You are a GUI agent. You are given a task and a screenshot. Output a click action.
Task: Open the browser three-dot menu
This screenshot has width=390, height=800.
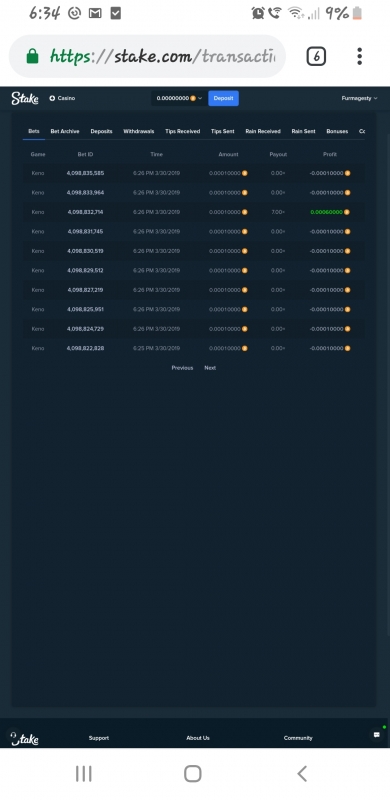(x=359, y=56)
